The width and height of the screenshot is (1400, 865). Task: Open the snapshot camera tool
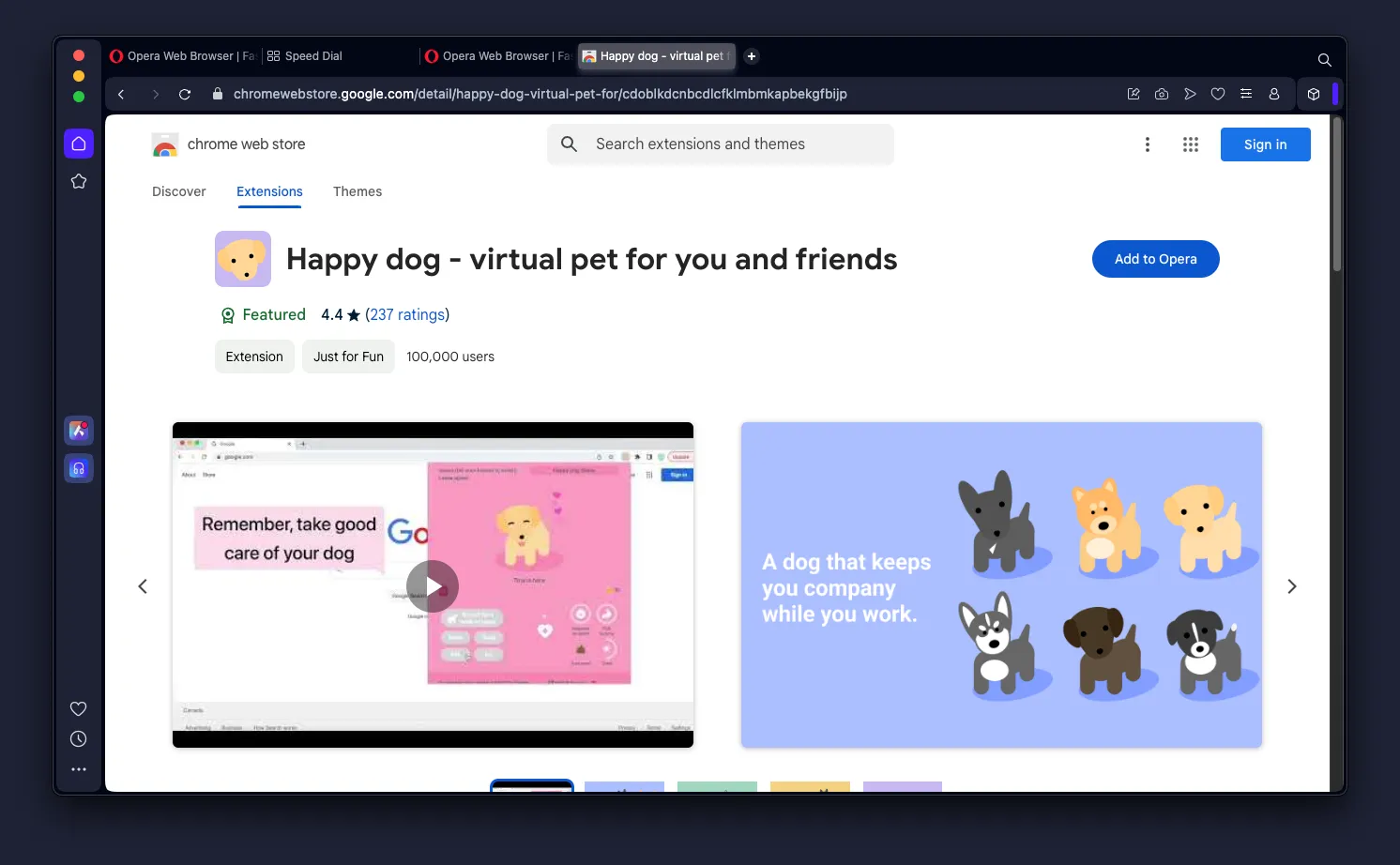tap(1162, 94)
